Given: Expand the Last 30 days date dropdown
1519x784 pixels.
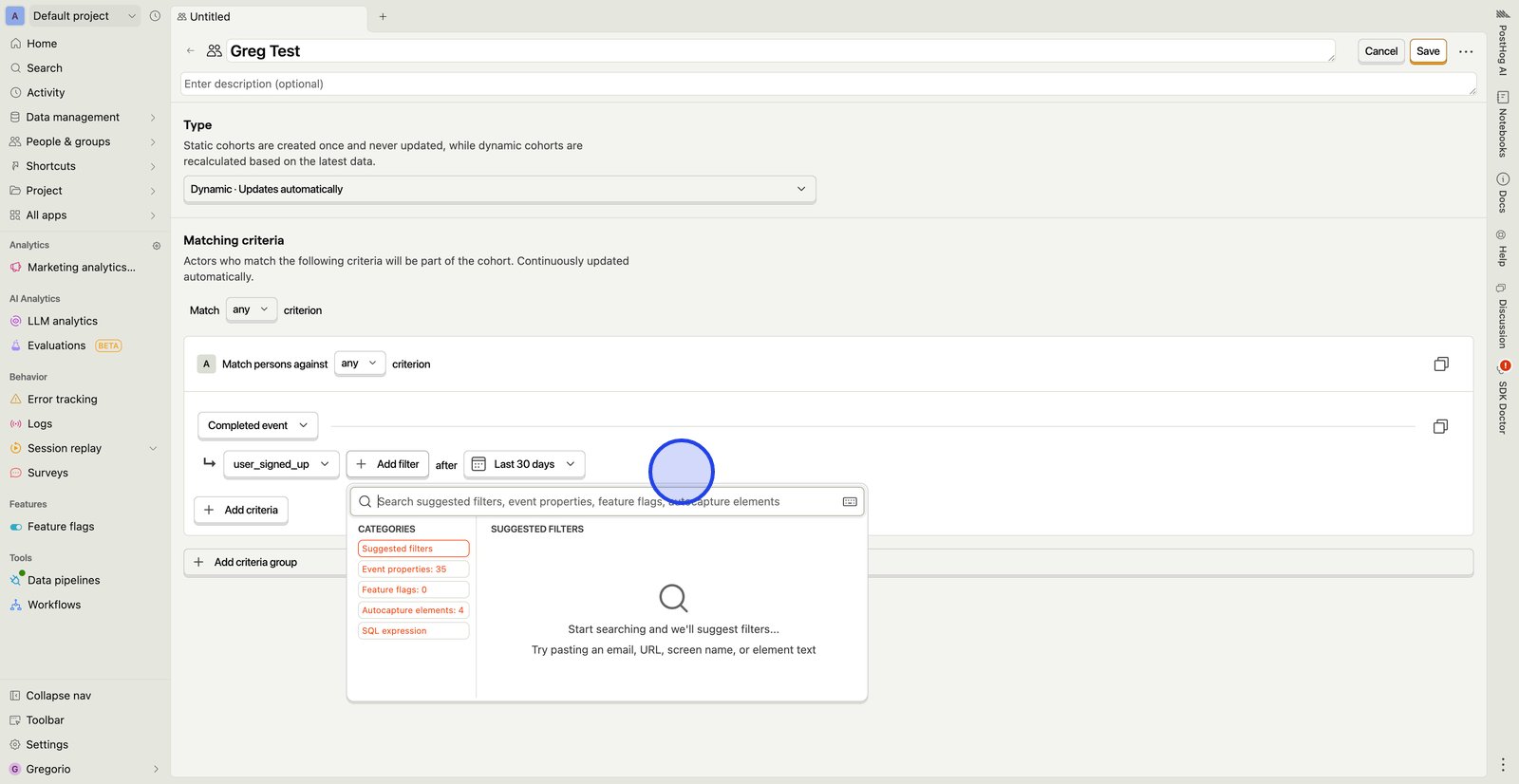Looking at the screenshot, I should [x=524, y=465].
